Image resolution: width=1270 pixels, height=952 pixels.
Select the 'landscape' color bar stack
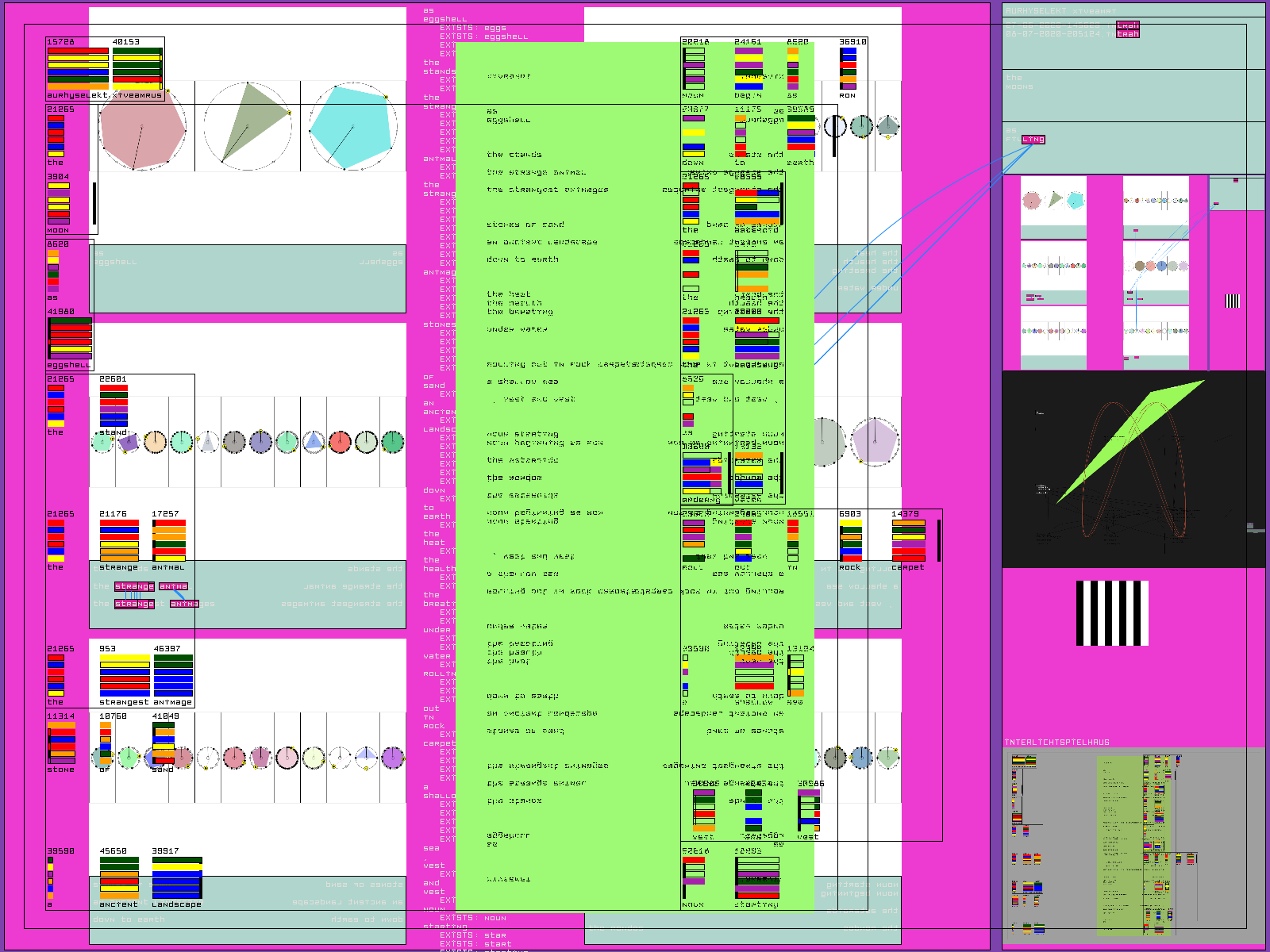(176, 878)
